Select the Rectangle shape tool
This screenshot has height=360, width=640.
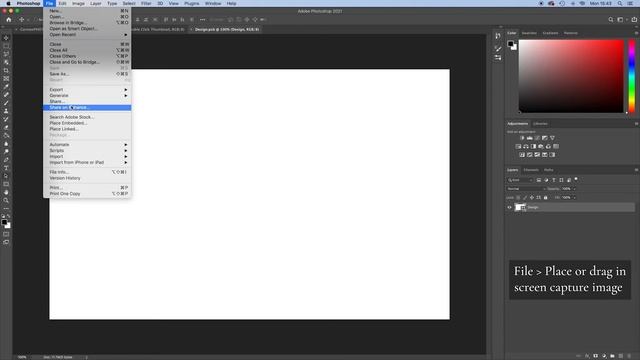(x=6, y=184)
